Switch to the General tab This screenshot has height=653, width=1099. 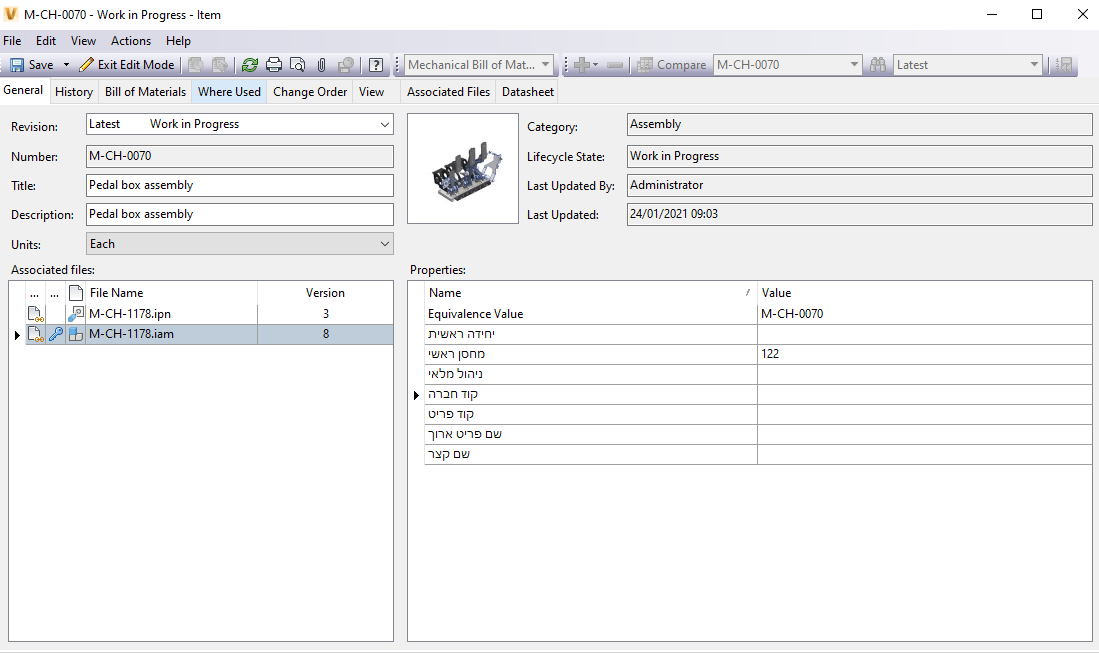click(x=23, y=90)
